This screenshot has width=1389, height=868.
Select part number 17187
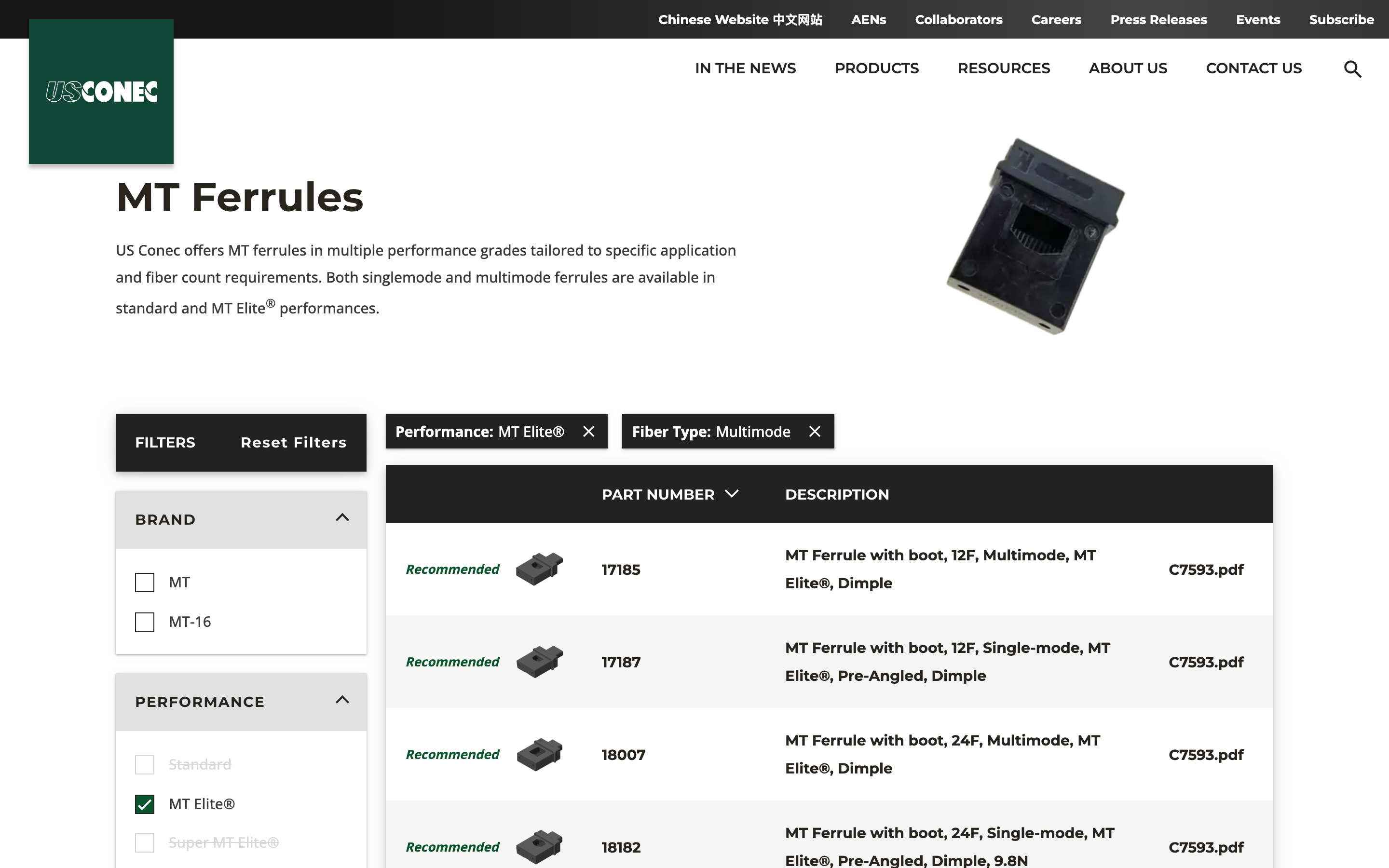[x=620, y=662]
